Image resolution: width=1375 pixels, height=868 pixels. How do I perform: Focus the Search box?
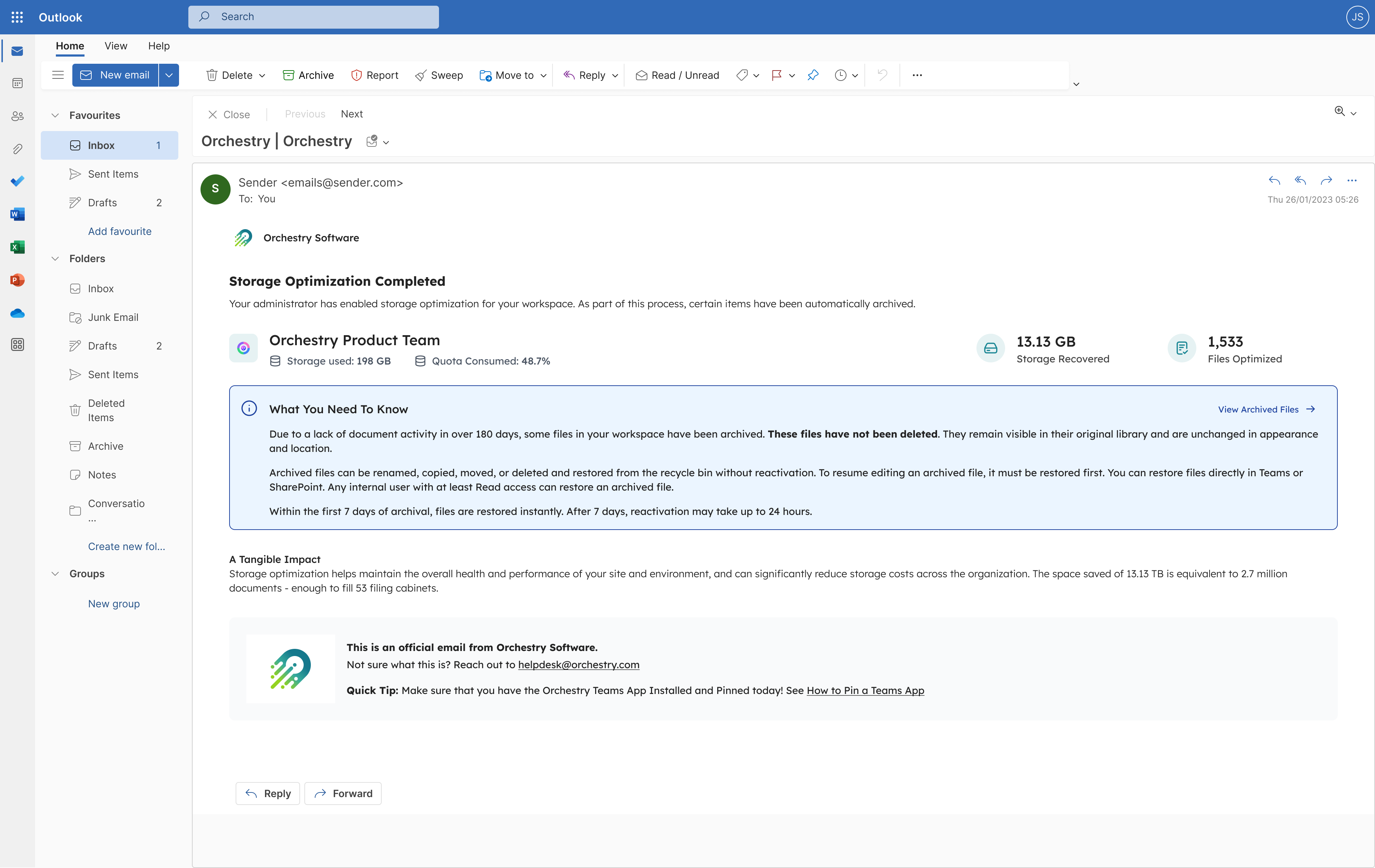click(x=313, y=17)
